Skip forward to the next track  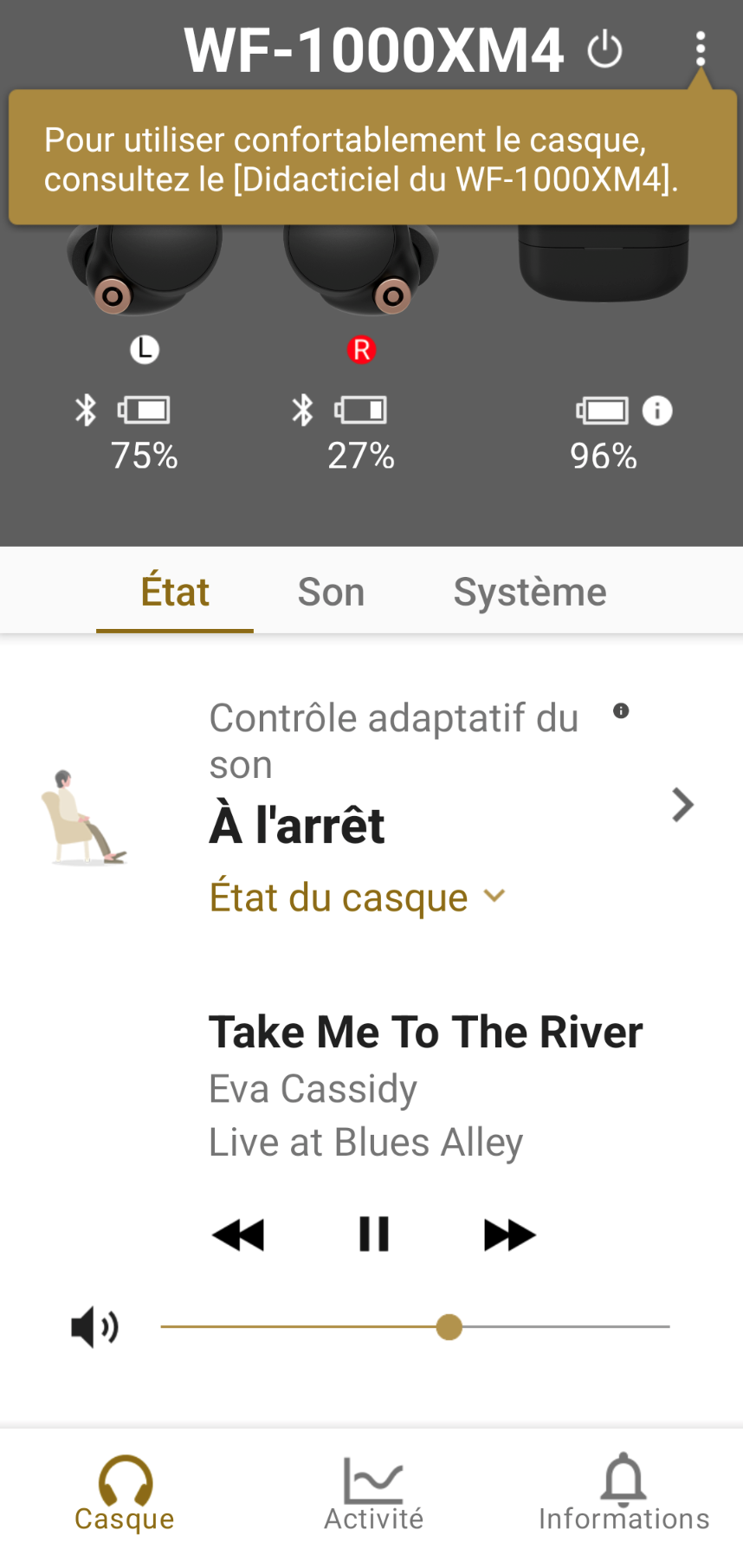(x=509, y=1234)
